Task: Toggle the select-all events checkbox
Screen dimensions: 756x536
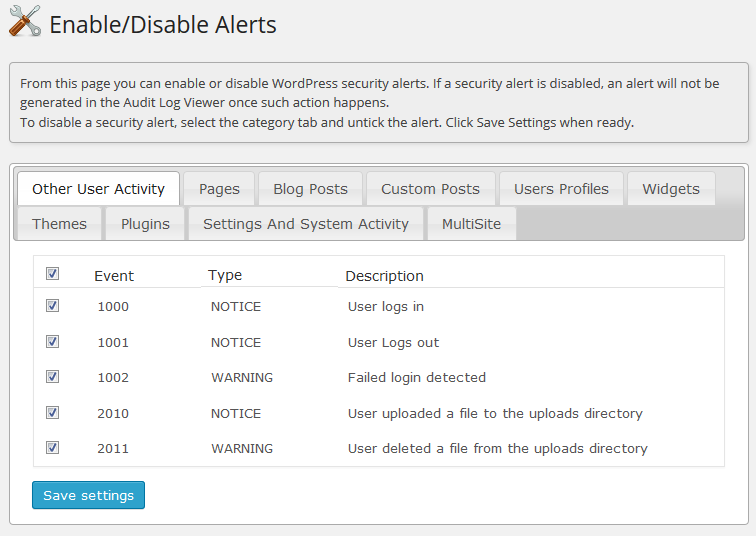Action: 53,274
